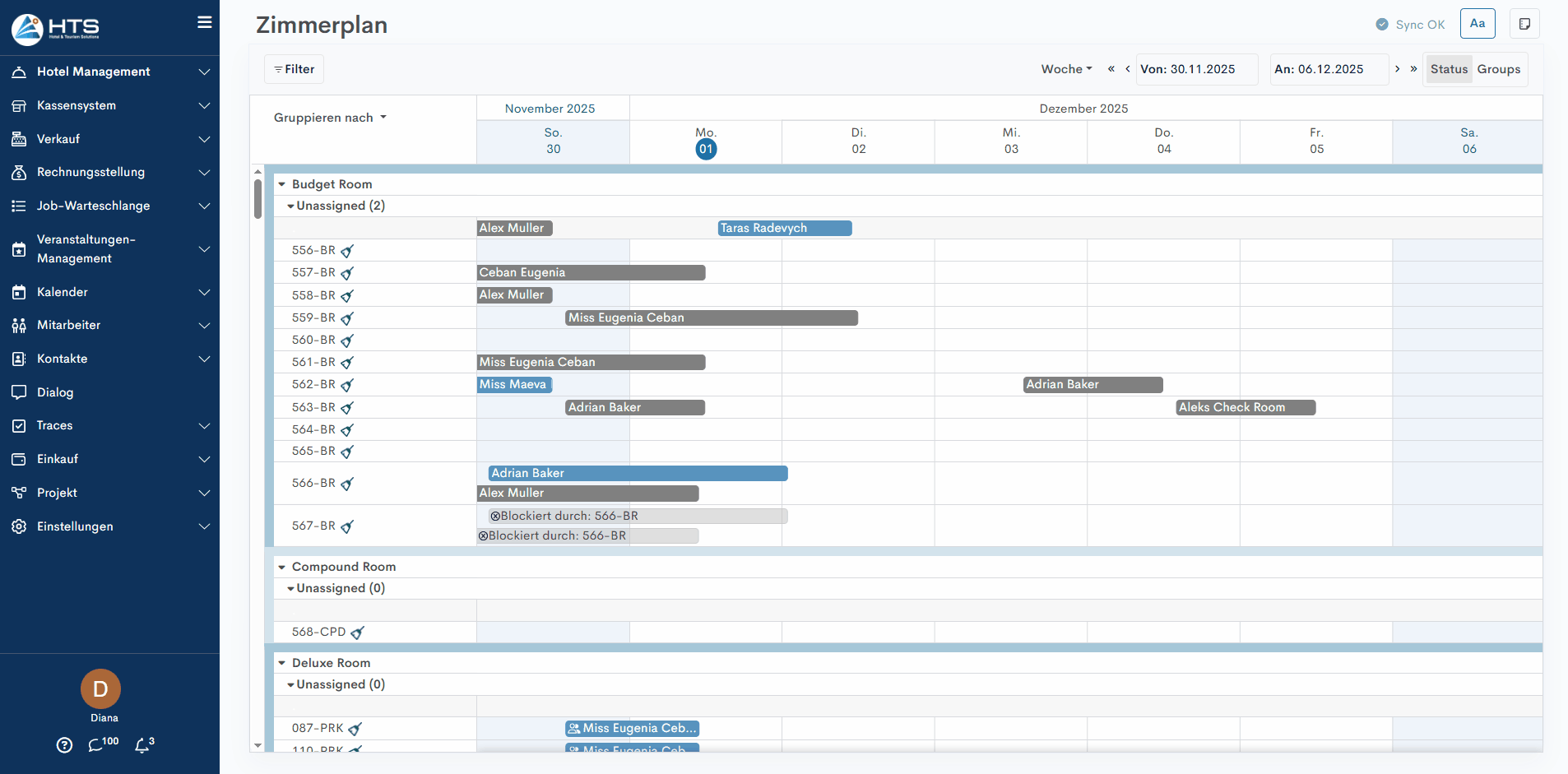
Task: Collapse the Budget Room group
Action: tap(282, 184)
